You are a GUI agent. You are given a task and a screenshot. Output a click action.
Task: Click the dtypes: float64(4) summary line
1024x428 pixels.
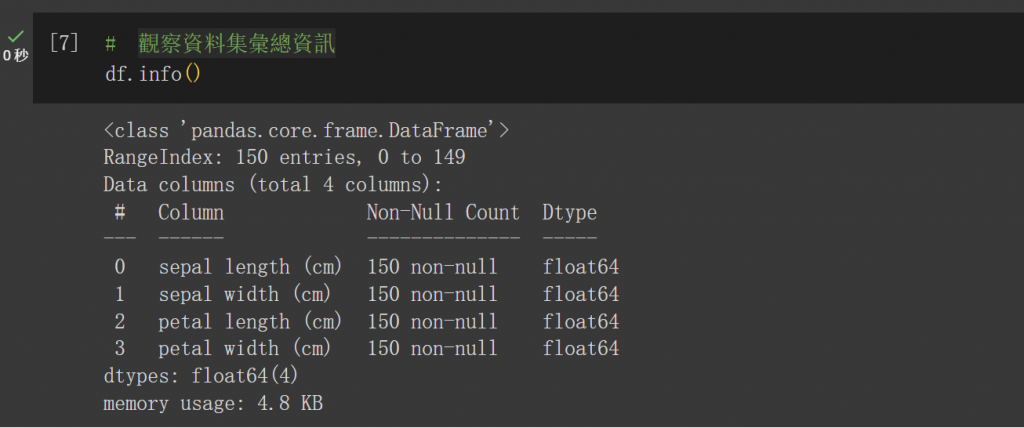pyautogui.click(x=200, y=376)
